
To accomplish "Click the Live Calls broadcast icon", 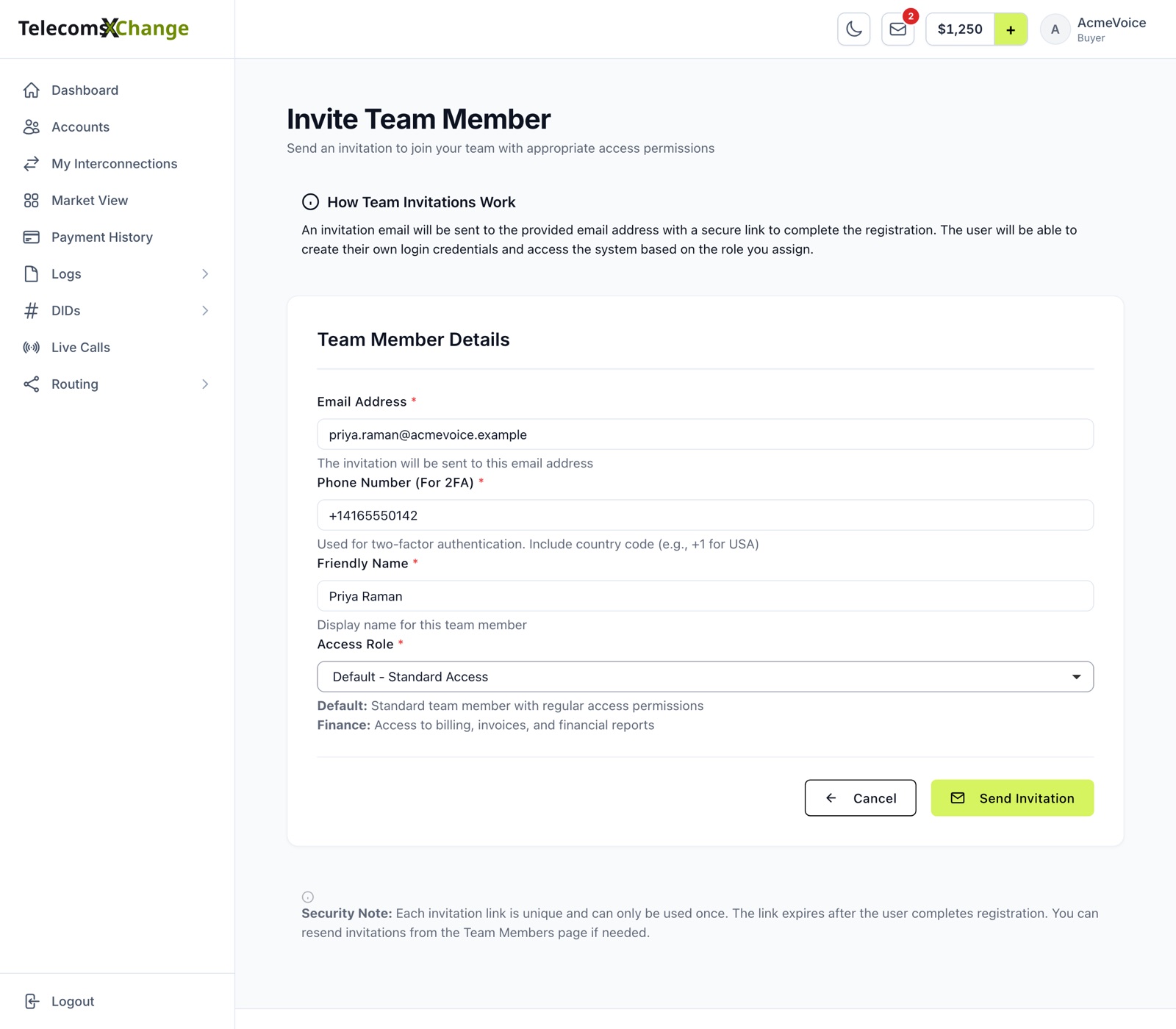I will pos(31,347).
